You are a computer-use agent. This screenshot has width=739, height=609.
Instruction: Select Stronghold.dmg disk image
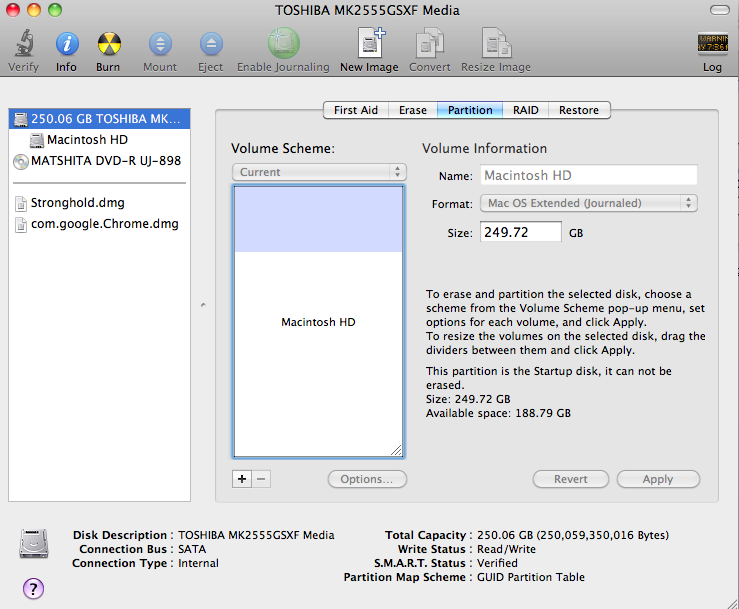click(x=99, y=203)
